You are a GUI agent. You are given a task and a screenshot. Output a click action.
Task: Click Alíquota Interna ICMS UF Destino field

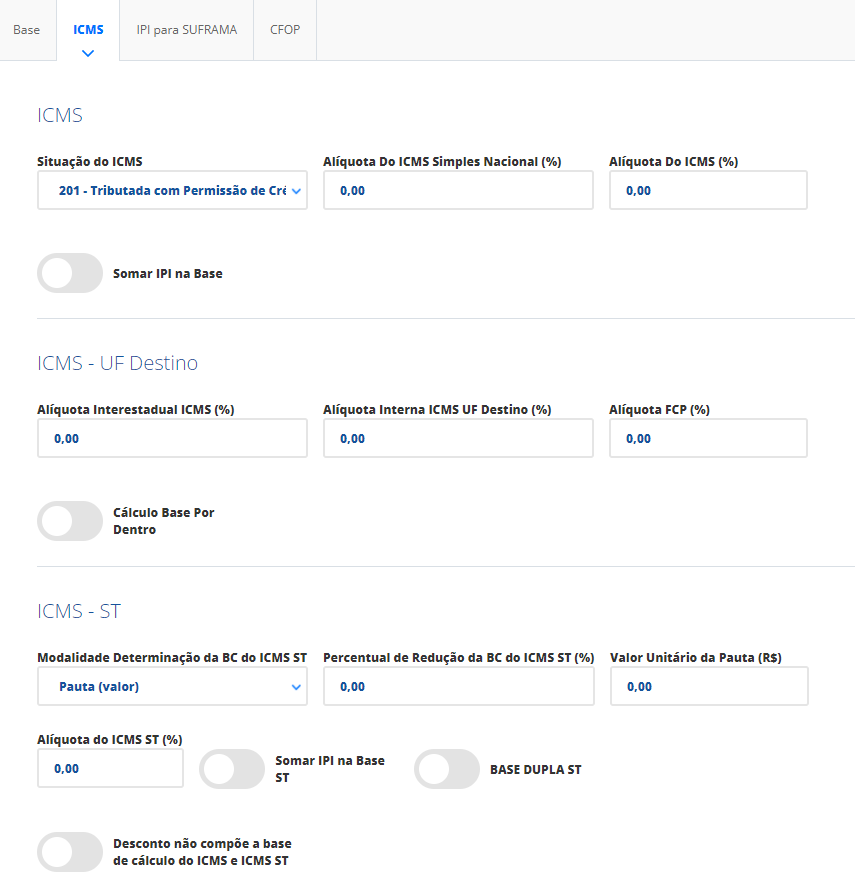tap(458, 438)
